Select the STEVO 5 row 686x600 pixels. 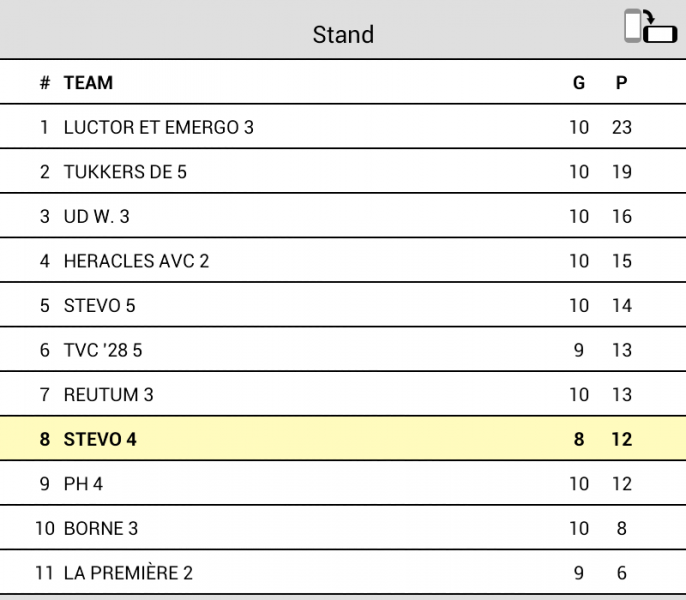(343, 305)
